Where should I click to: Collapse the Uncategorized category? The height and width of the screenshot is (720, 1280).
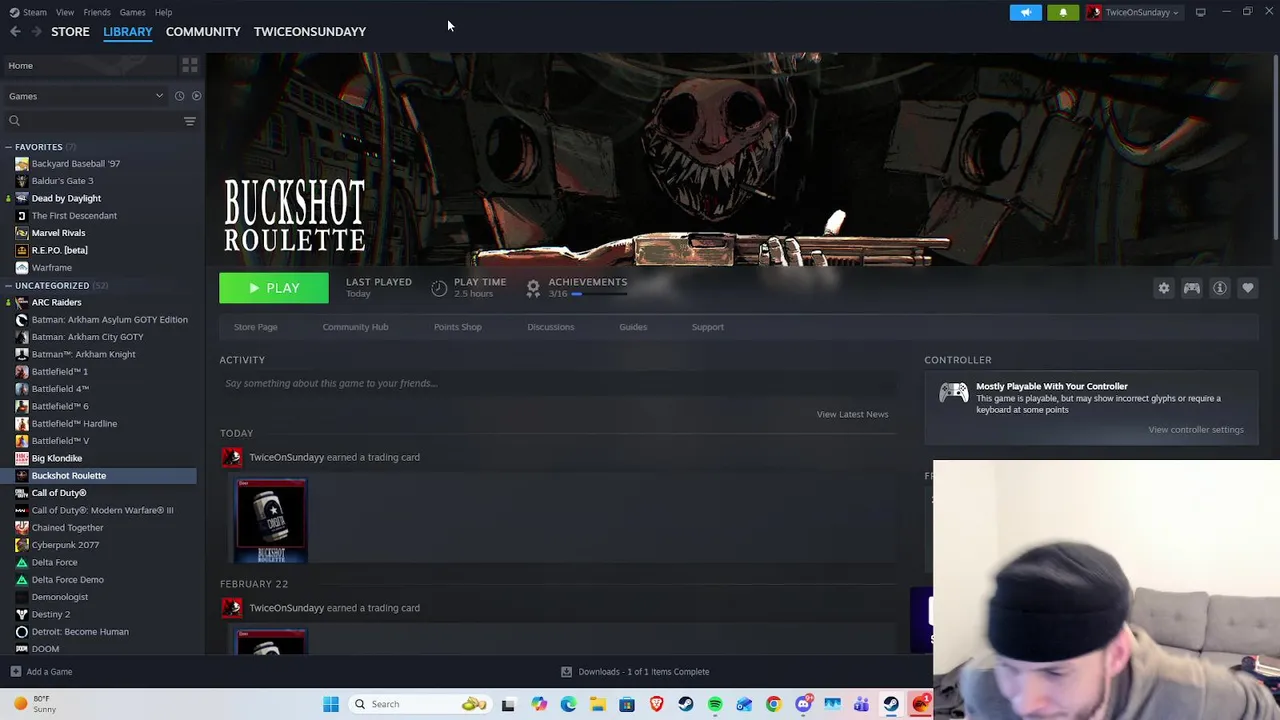[8, 286]
